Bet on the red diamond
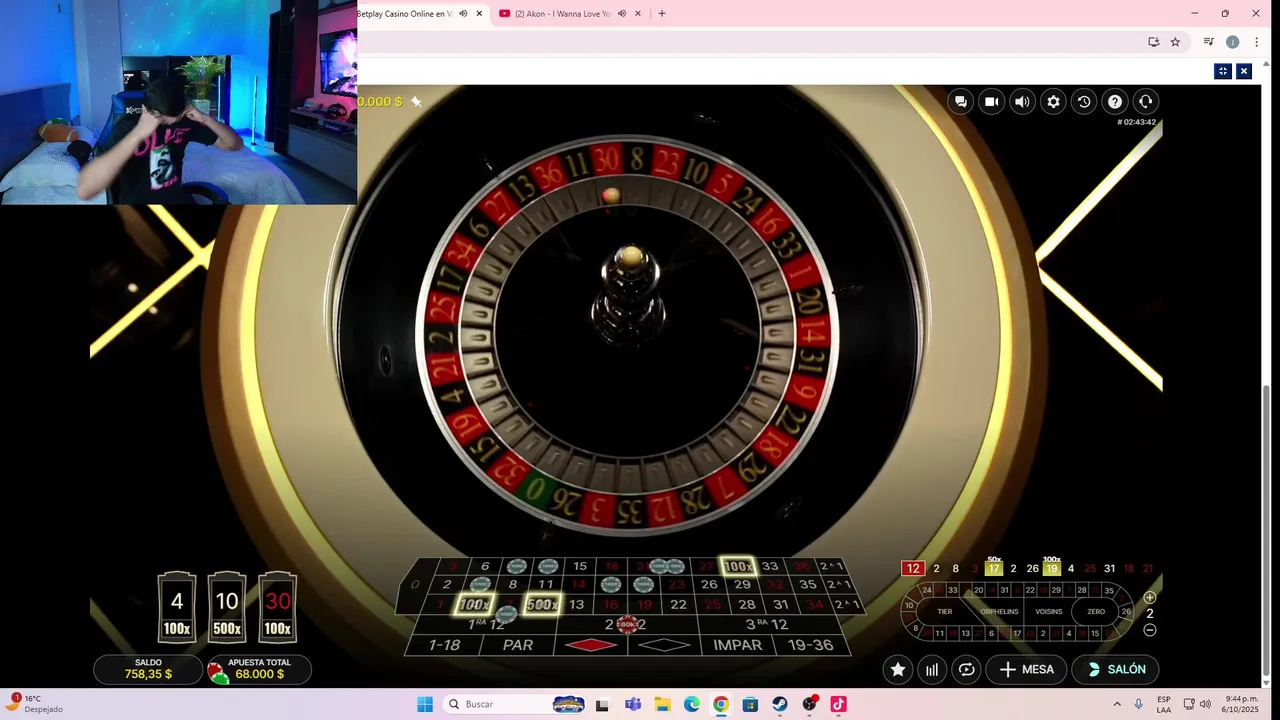The image size is (1280, 720). tap(592, 645)
